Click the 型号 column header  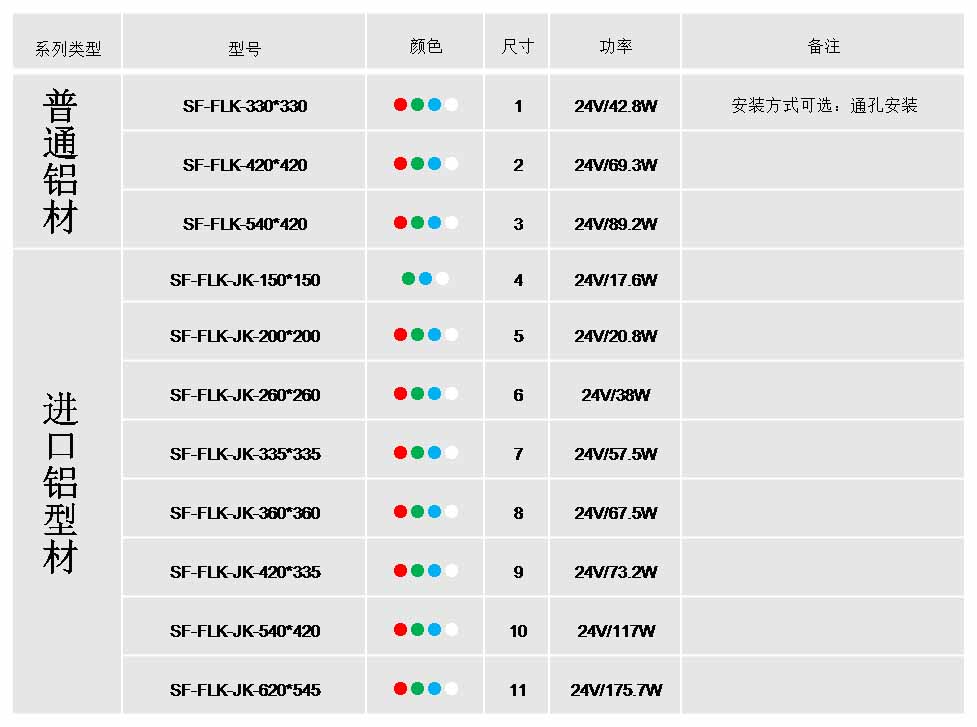coord(244,48)
